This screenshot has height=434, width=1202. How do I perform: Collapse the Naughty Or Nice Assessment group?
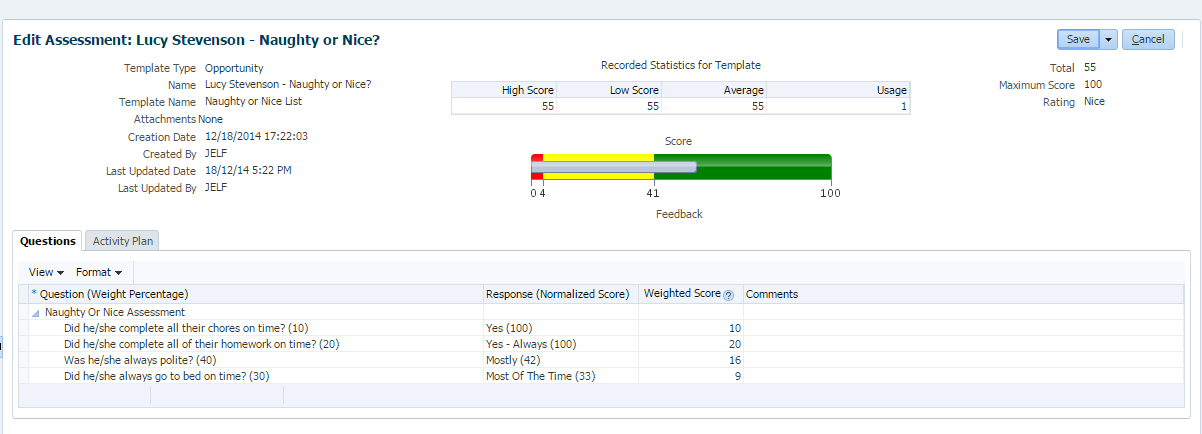click(36, 312)
